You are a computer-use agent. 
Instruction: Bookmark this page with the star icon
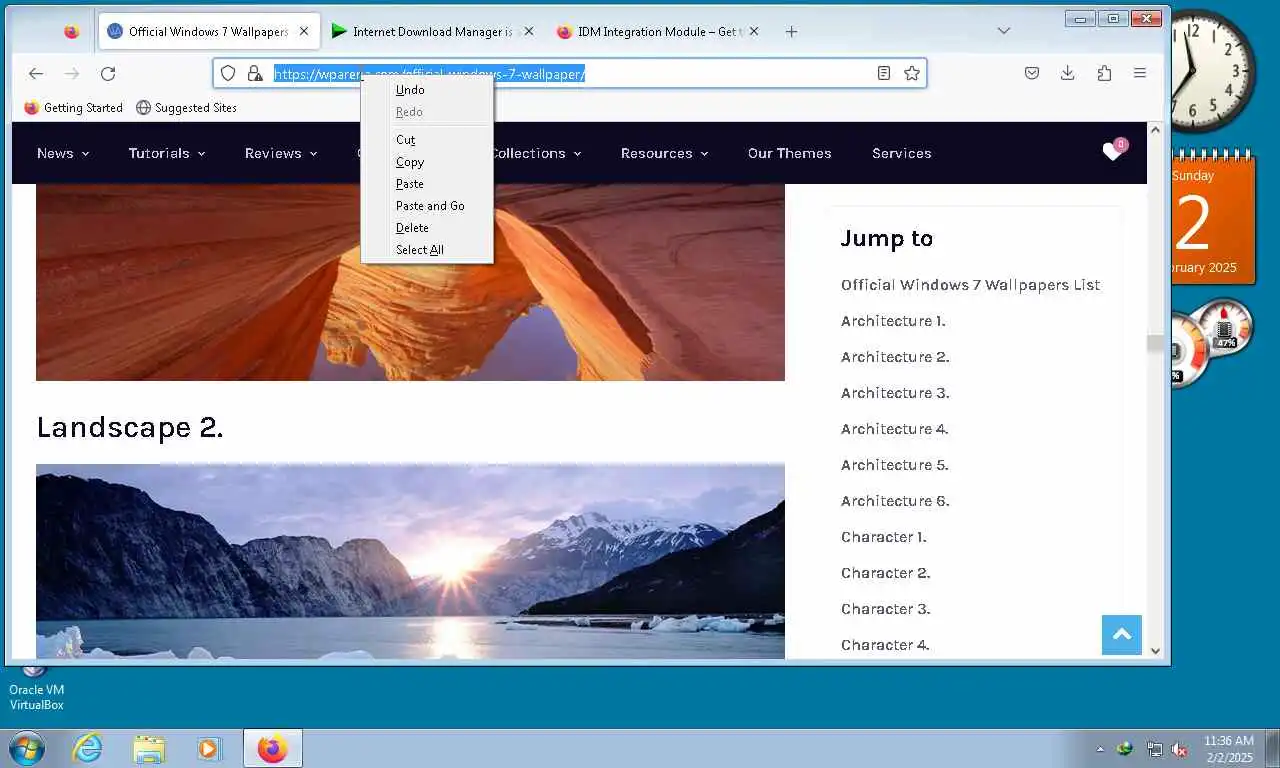(912, 73)
